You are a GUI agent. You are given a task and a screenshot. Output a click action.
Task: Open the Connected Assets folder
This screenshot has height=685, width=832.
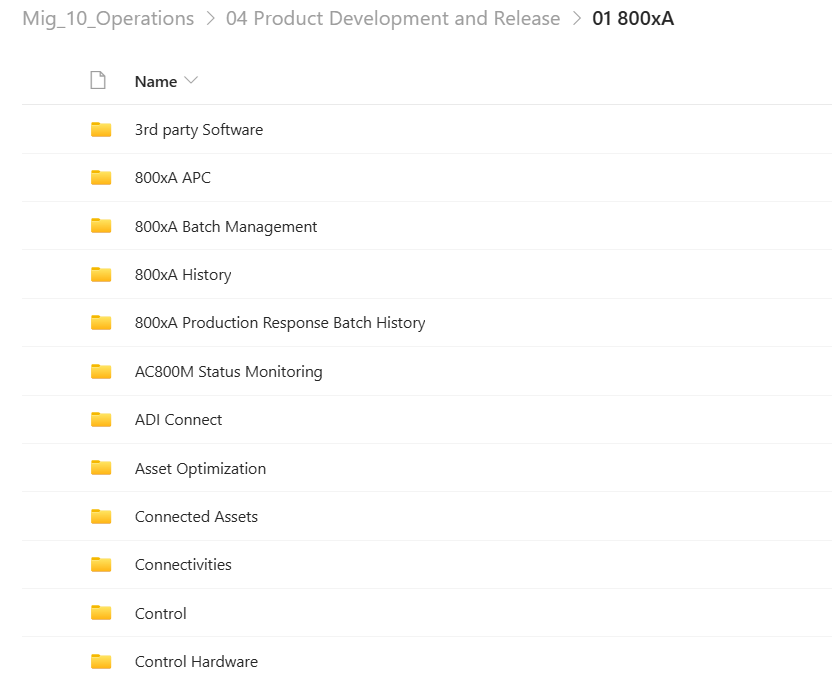[196, 516]
